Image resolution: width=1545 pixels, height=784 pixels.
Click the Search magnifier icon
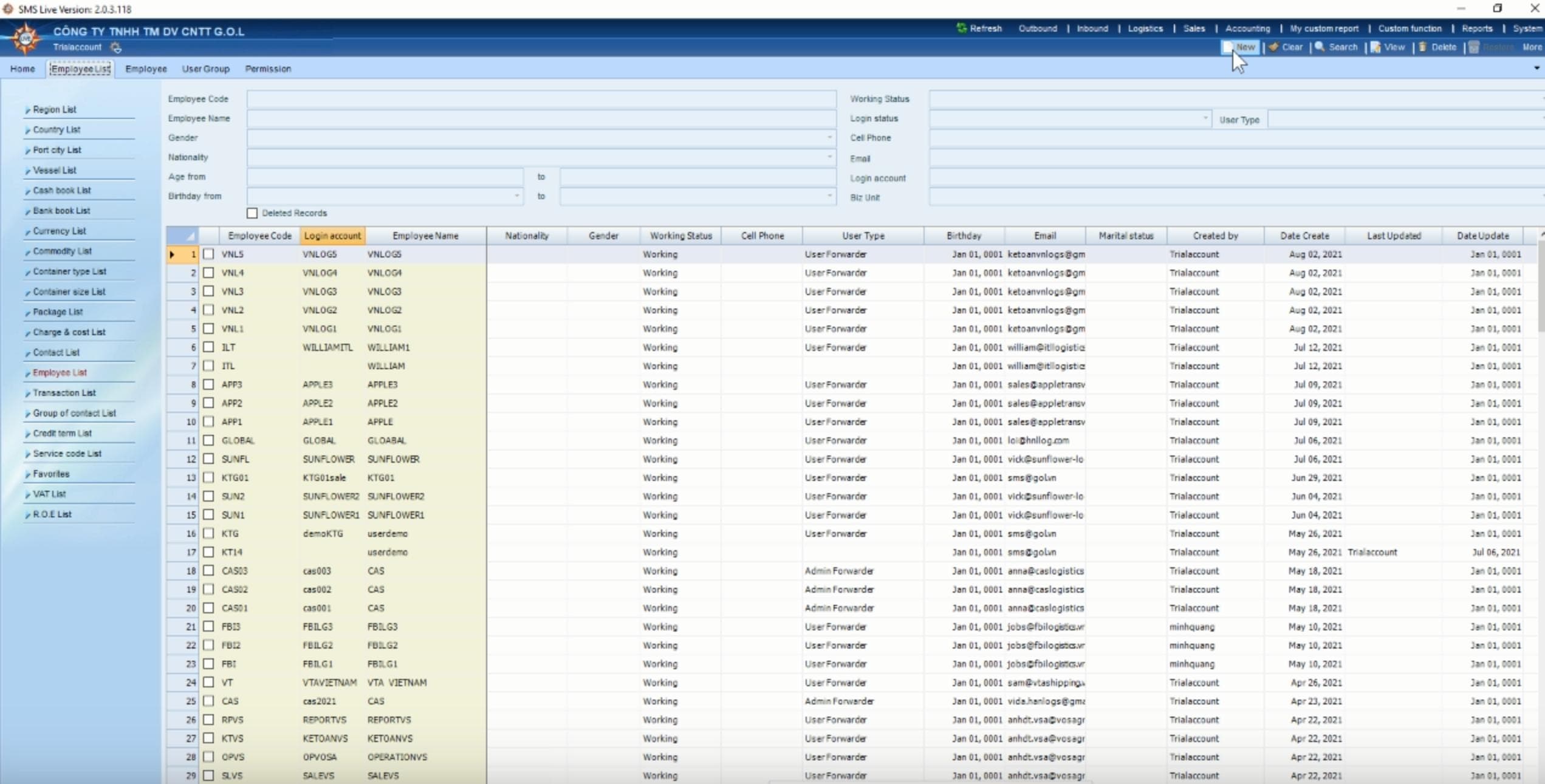[x=1320, y=47]
